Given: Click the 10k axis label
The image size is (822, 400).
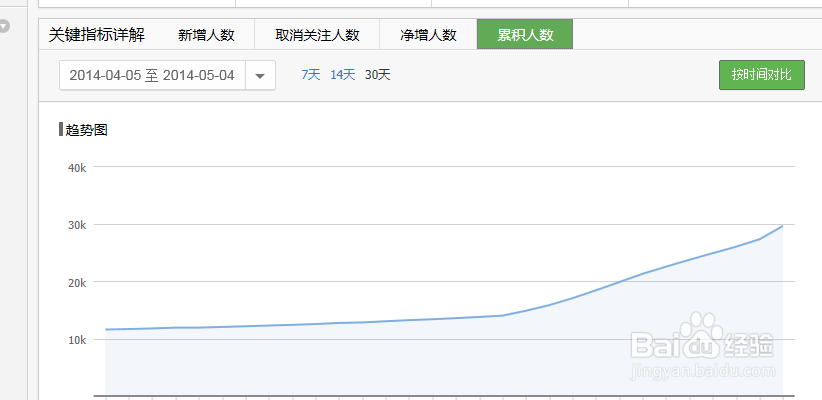Looking at the screenshot, I should 77,340.
